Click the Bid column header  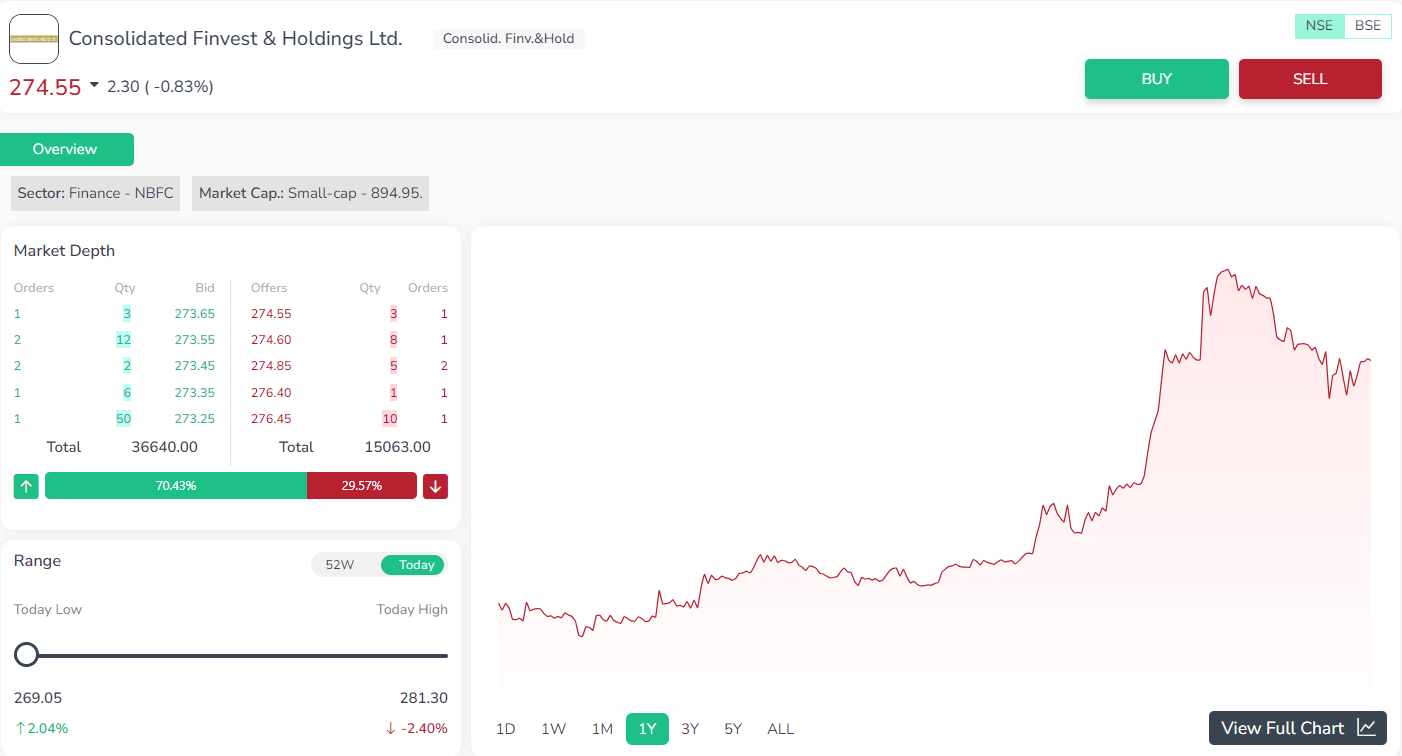205,288
